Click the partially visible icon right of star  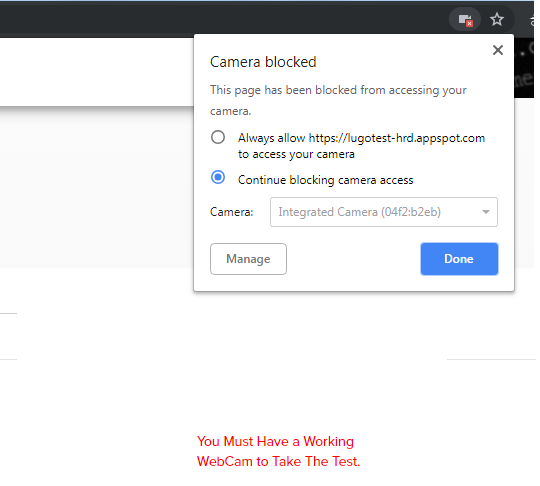tap(534, 20)
